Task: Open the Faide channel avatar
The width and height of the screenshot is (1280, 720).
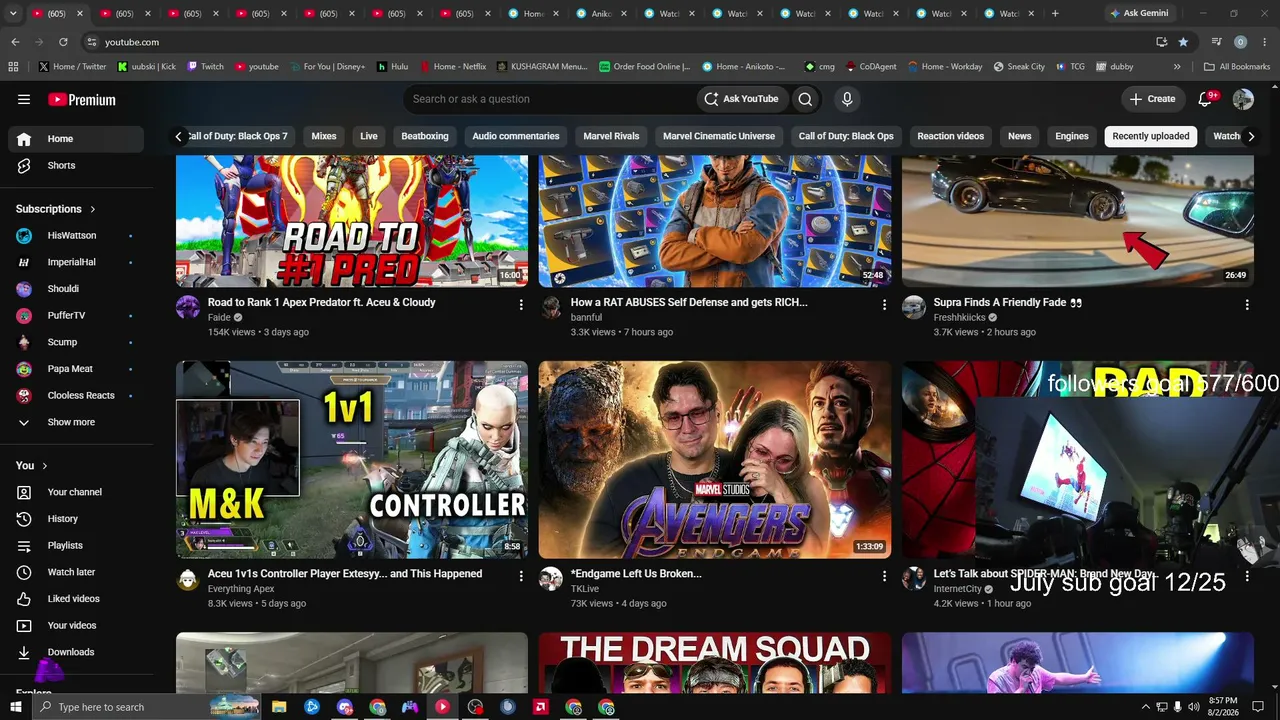Action: click(x=188, y=307)
